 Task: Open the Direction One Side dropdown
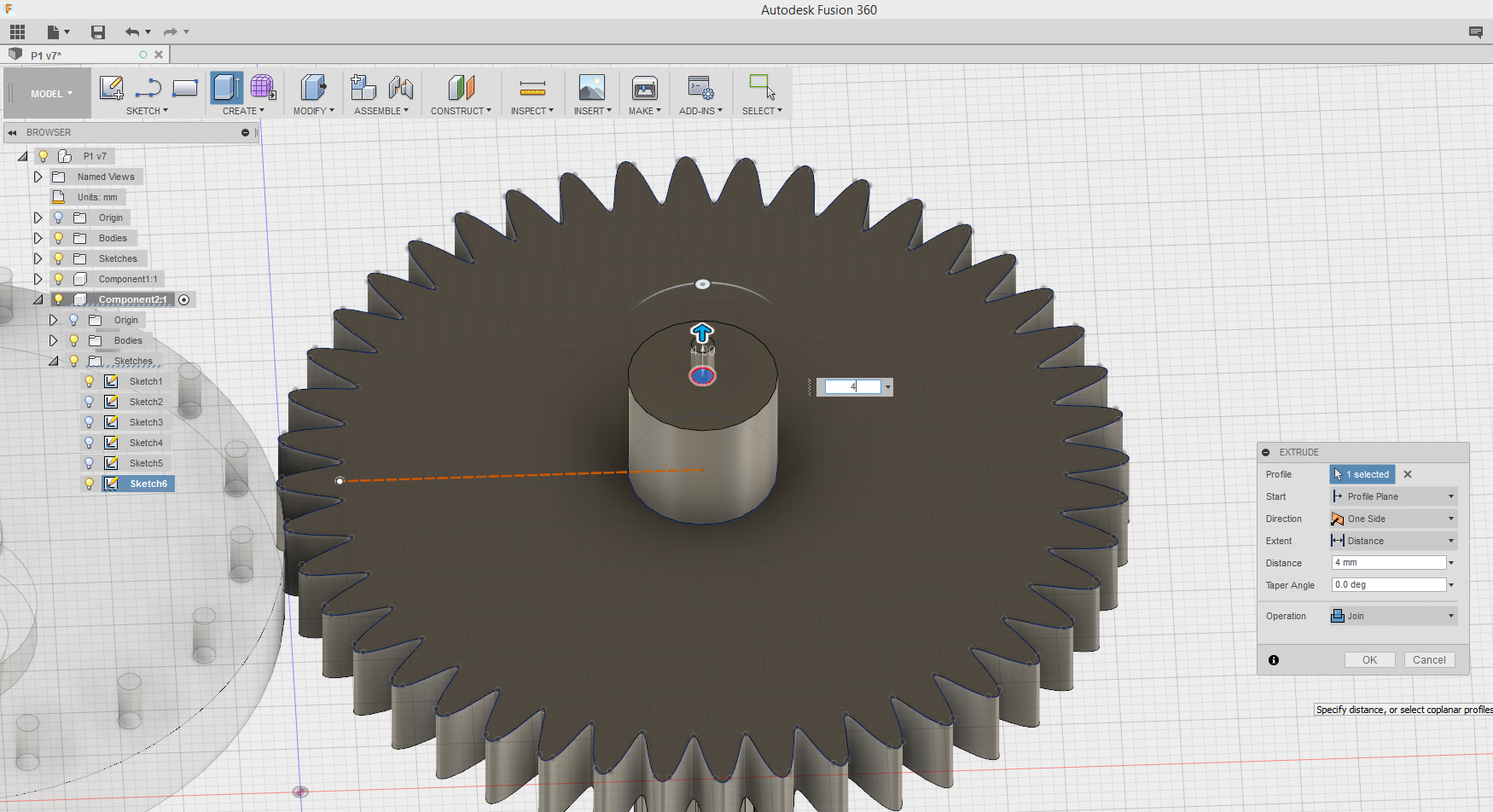[1393, 519]
